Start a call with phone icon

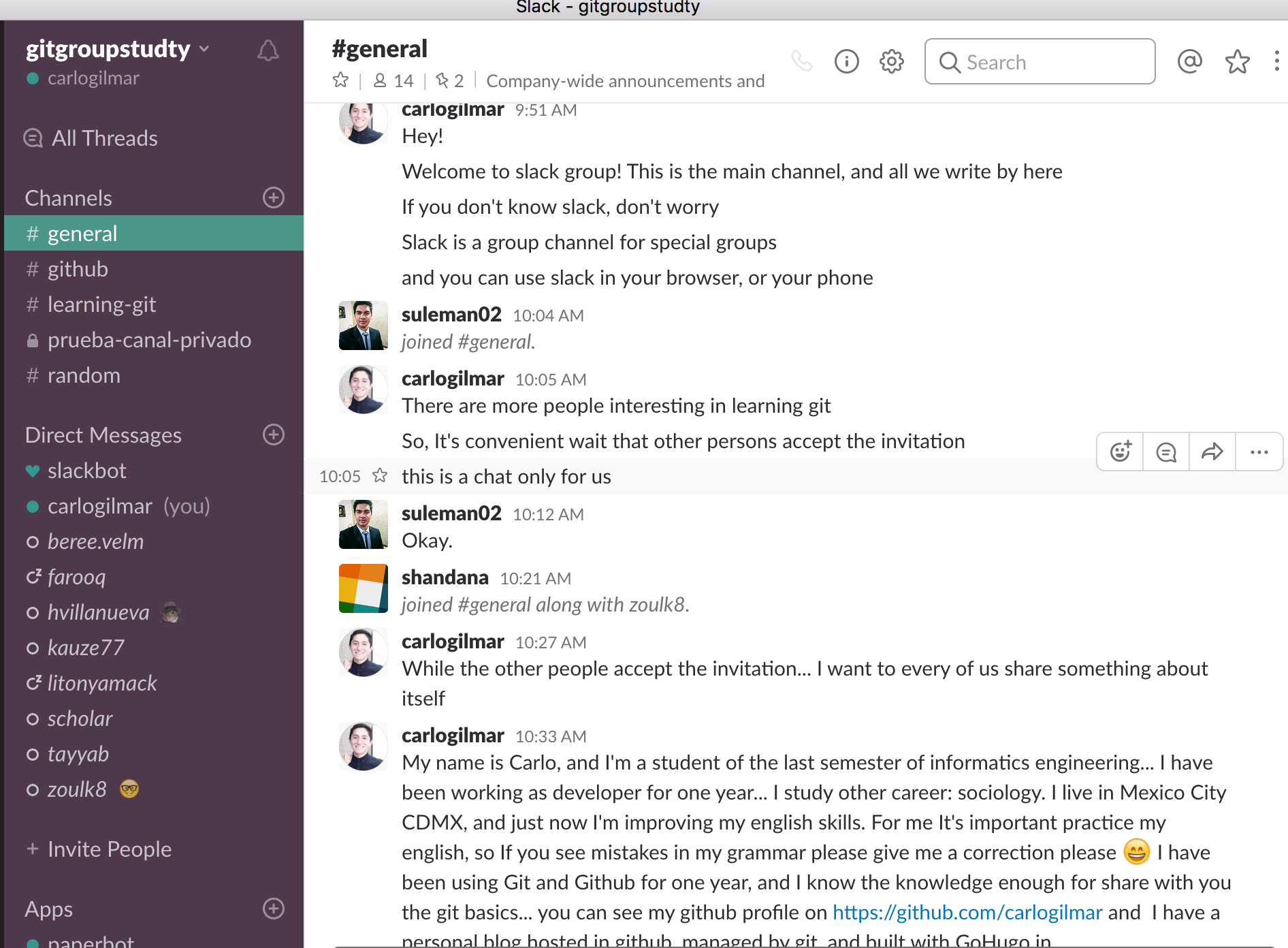coord(802,61)
